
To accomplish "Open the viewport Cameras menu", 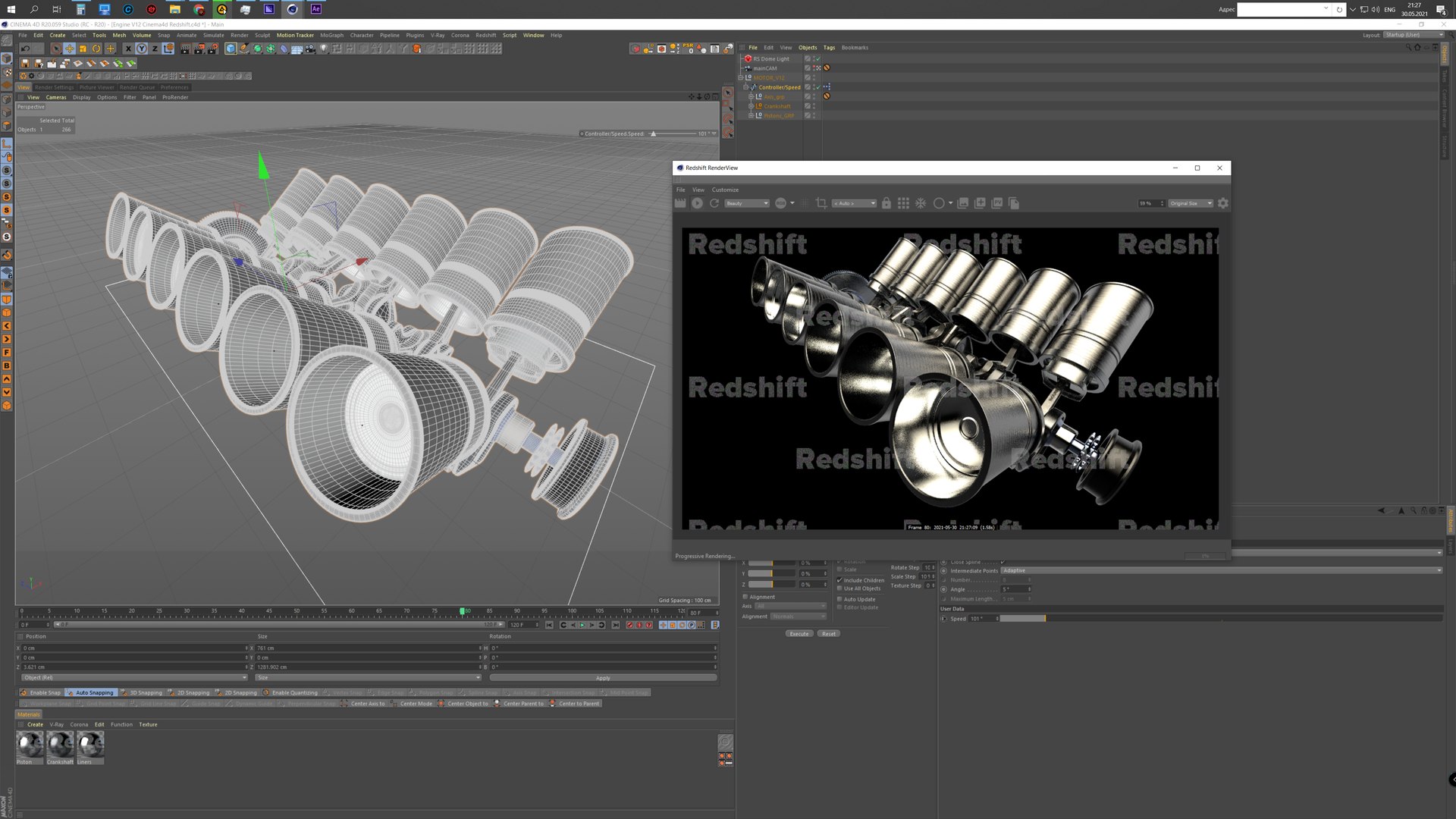I will coord(56,97).
